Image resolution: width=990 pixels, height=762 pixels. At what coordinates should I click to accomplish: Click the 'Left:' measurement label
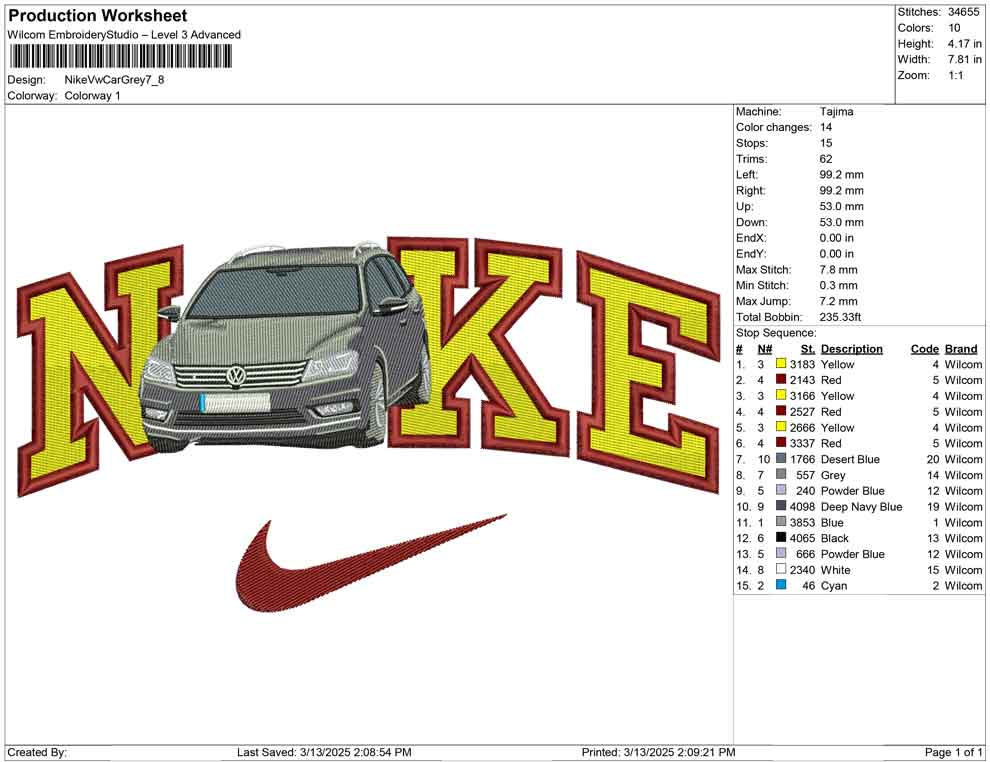click(747, 175)
